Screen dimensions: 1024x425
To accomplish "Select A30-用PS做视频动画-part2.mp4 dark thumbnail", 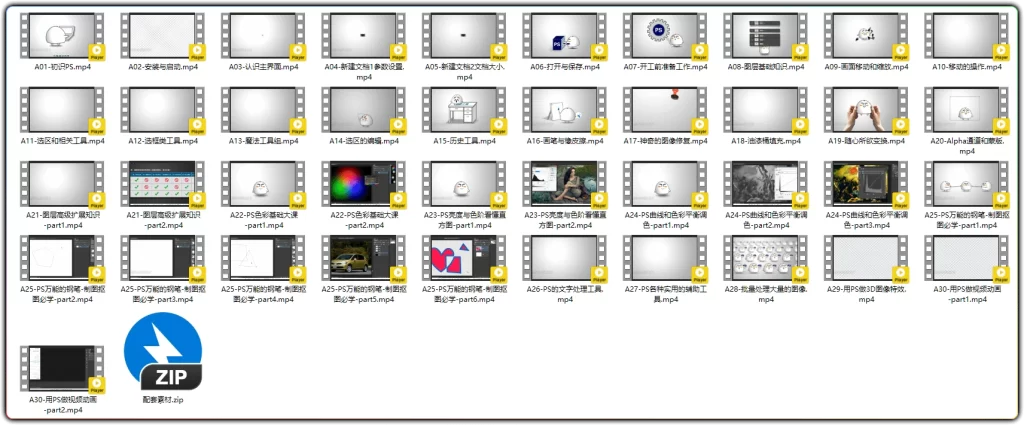I will tap(63, 370).
